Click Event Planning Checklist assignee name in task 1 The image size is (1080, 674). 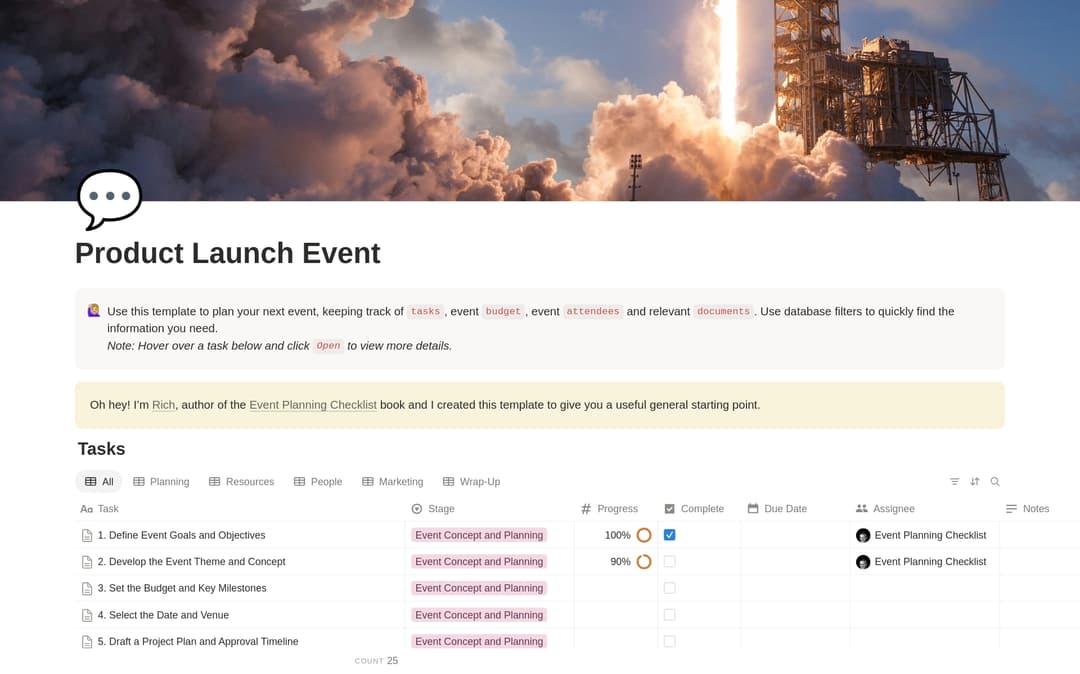tap(930, 535)
